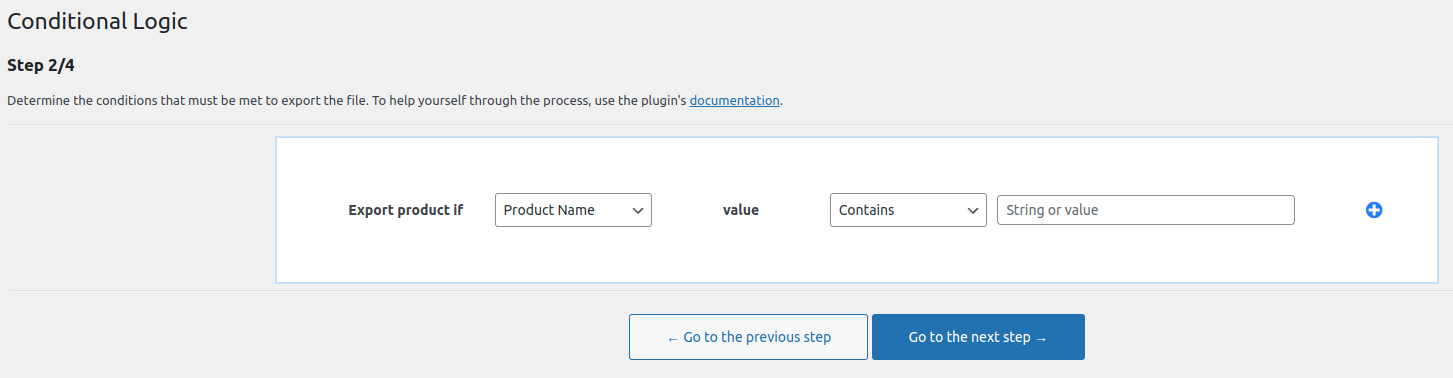Focus the String or value field
The image size is (1453, 378).
tap(1146, 210)
